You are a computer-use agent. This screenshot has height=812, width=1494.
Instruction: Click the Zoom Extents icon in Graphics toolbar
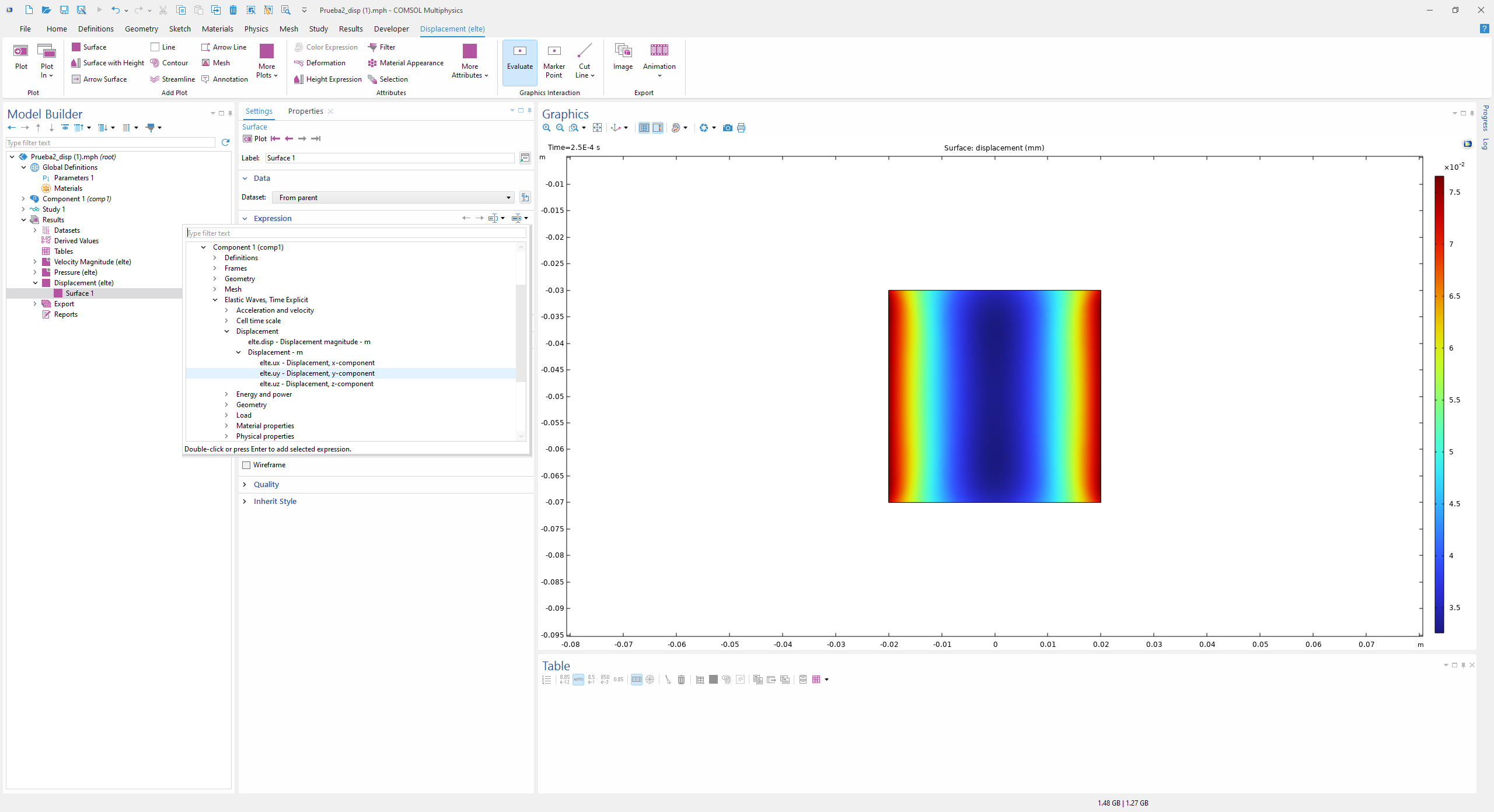tap(597, 128)
